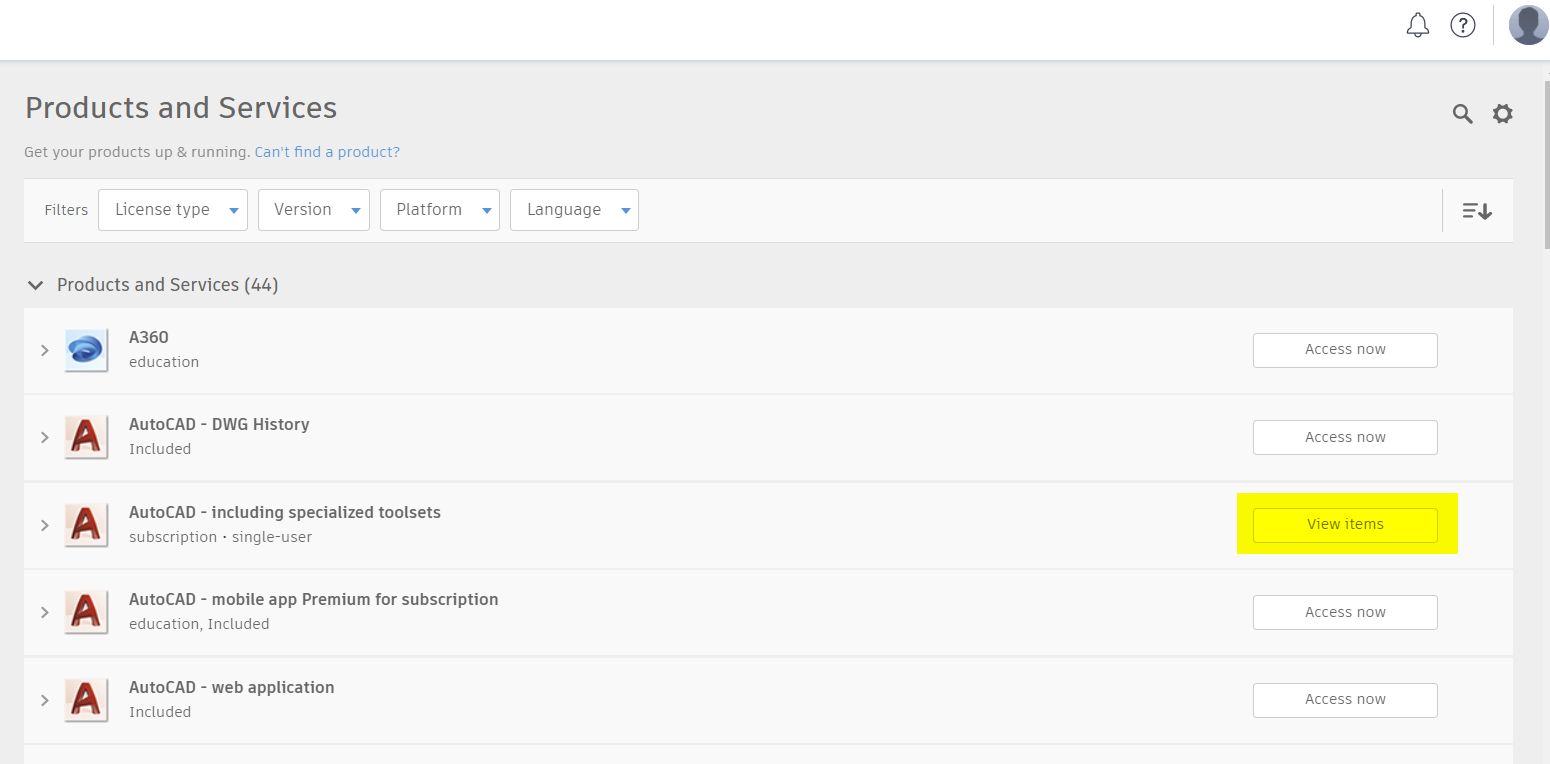Click Access now for AutoCAD mobile app
This screenshot has width=1550, height=764.
point(1345,612)
